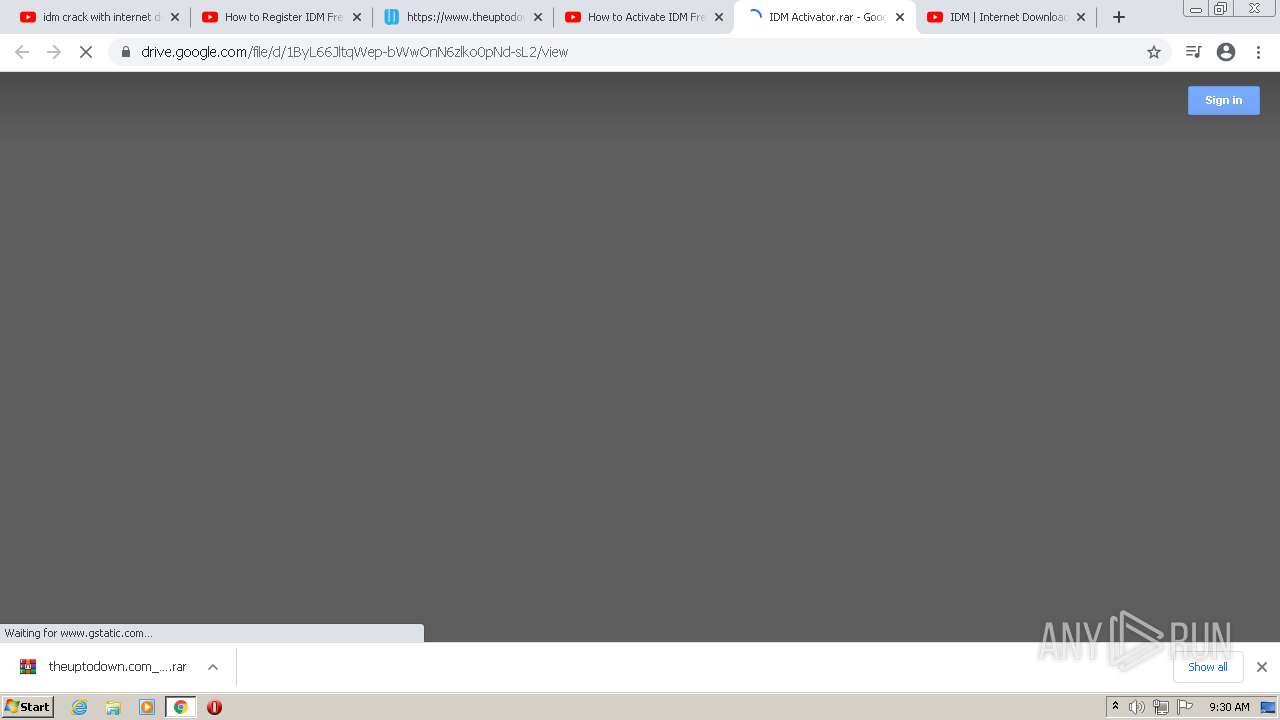Stop loading this page
The image size is (1280, 720).
coord(86,52)
